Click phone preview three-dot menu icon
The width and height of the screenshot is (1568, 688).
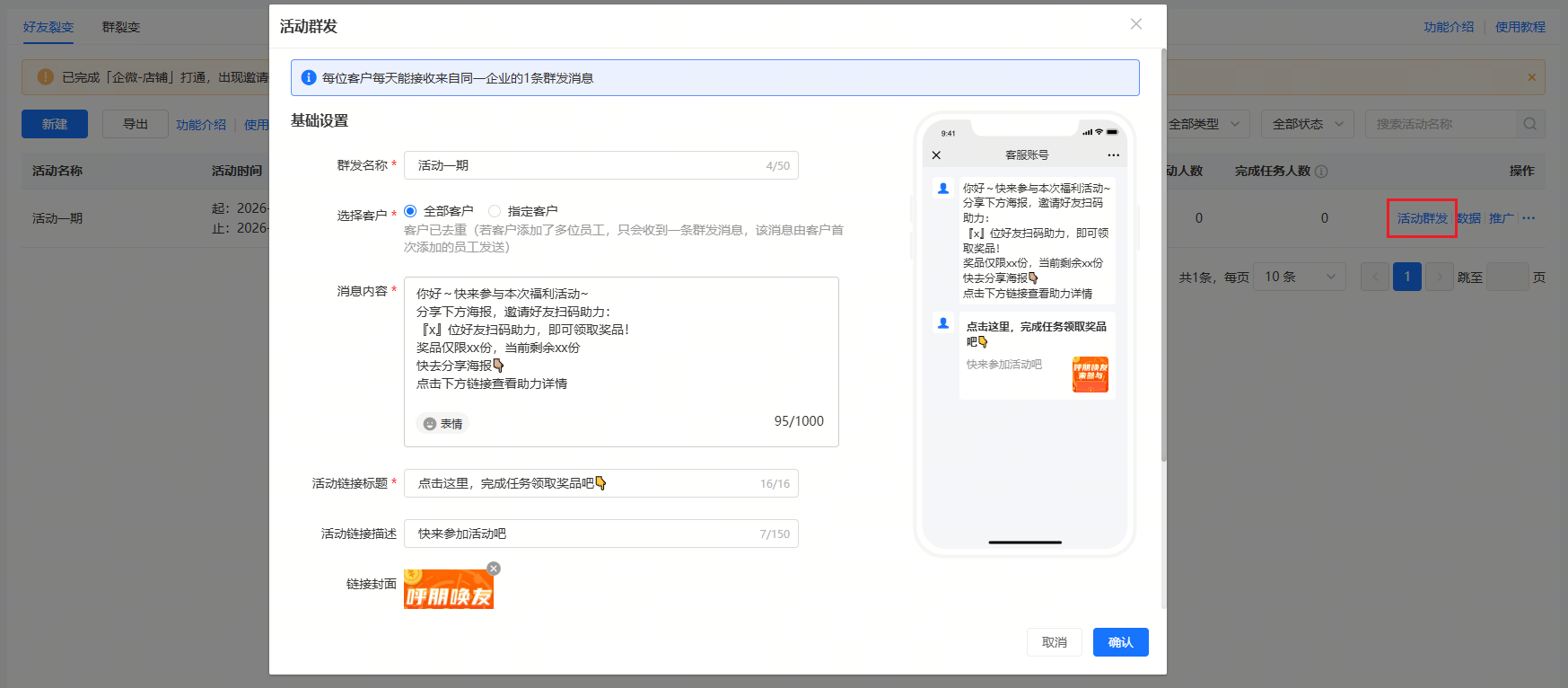tap(1114, 155)
